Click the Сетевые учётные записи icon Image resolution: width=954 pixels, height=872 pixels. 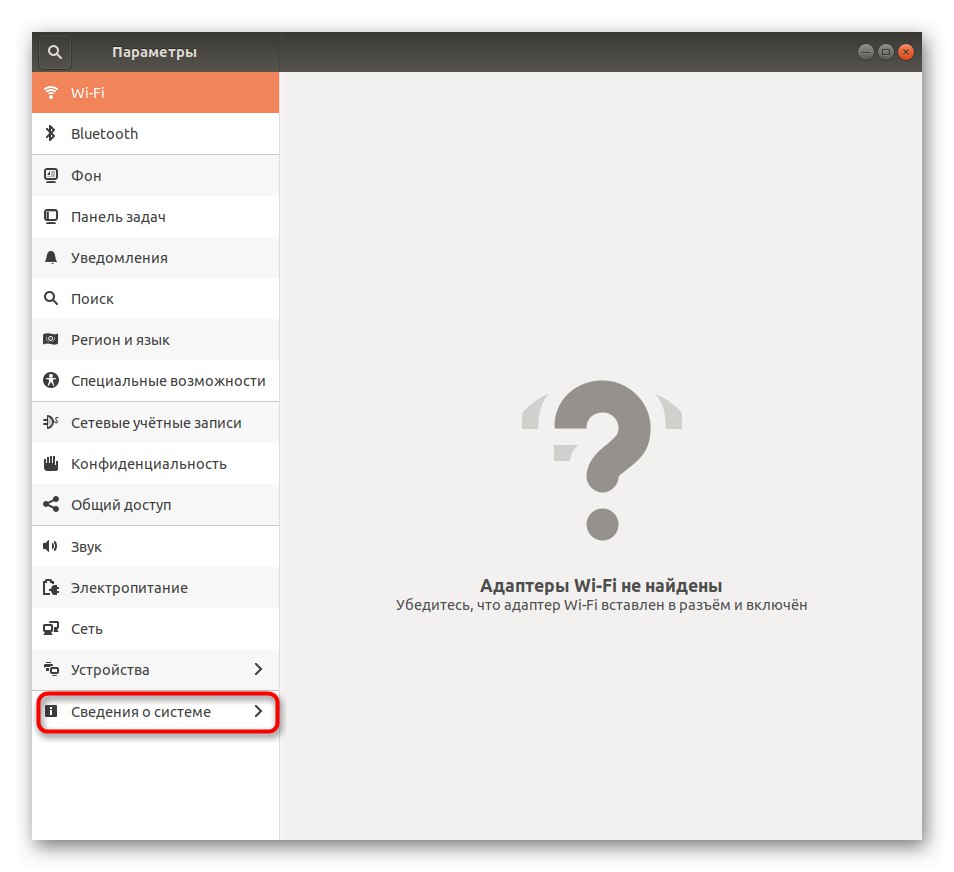[51, 421]
